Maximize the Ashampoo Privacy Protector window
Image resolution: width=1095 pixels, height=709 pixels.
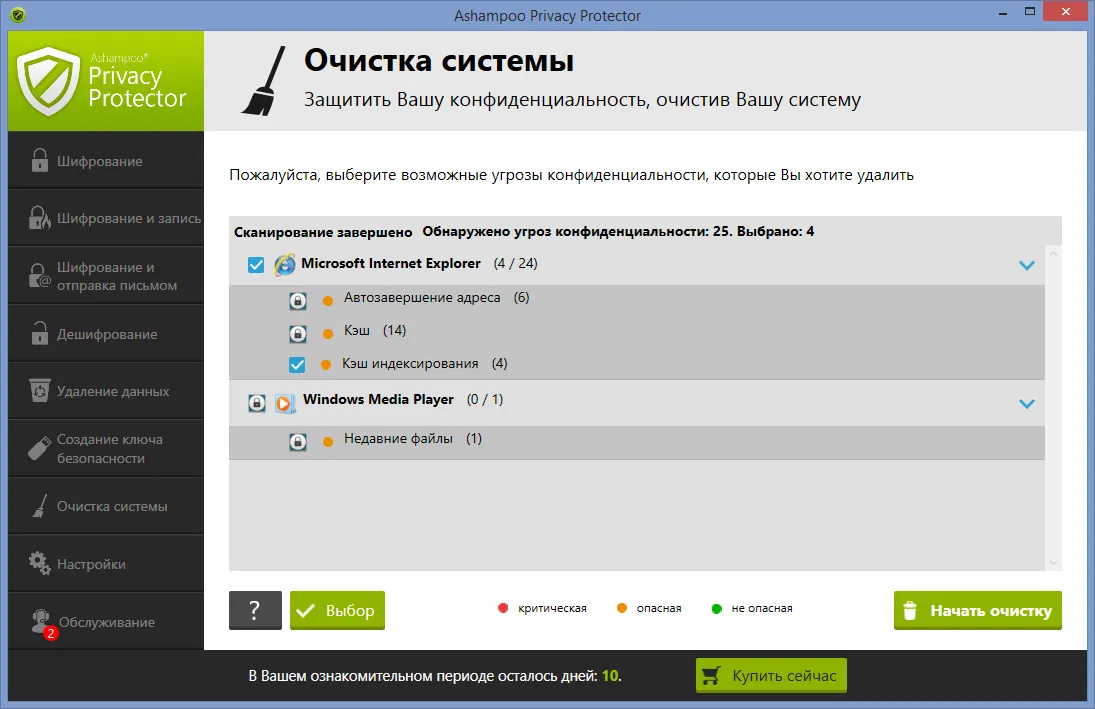click(1030, 12)
